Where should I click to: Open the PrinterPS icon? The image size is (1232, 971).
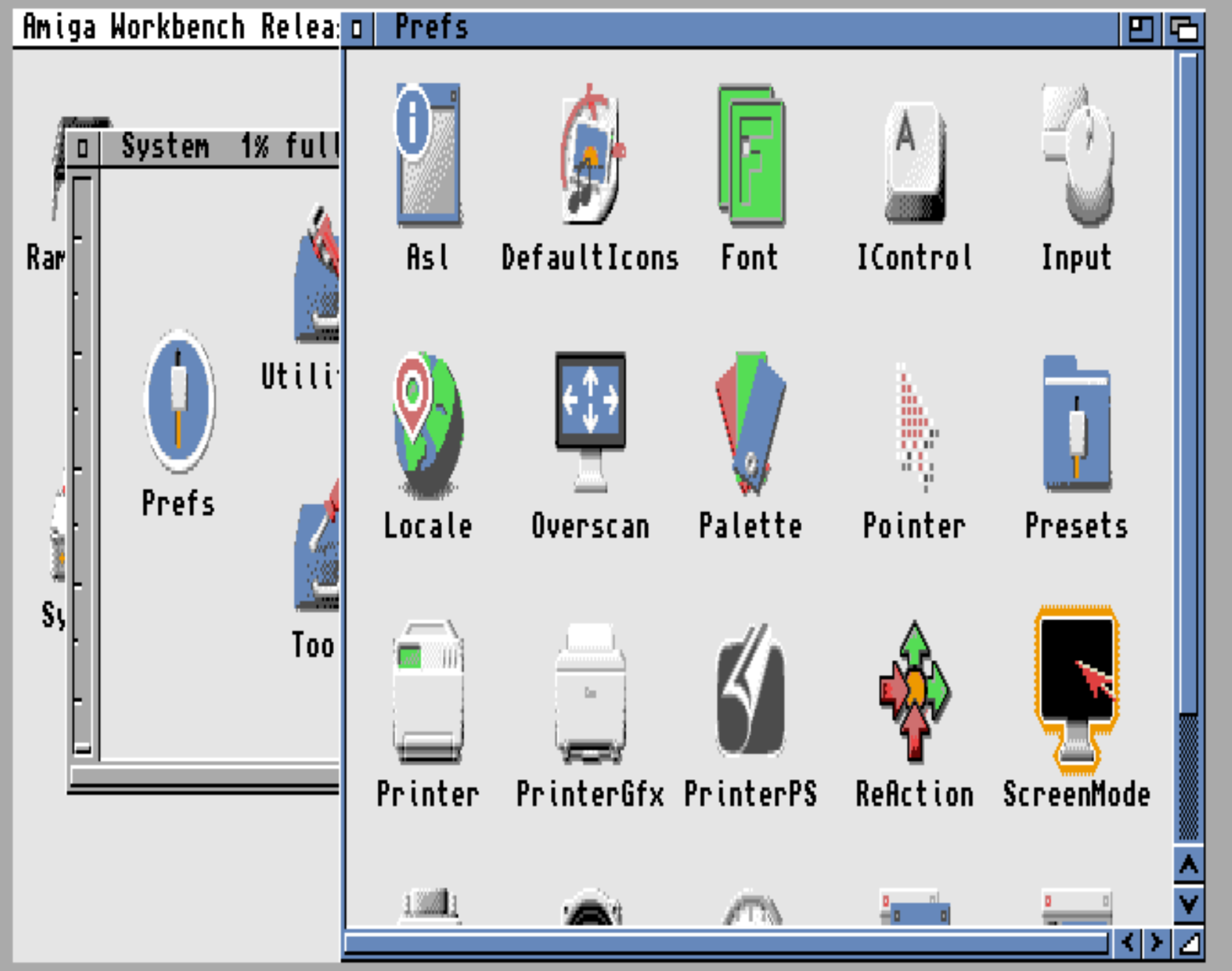tap(751, 691)
